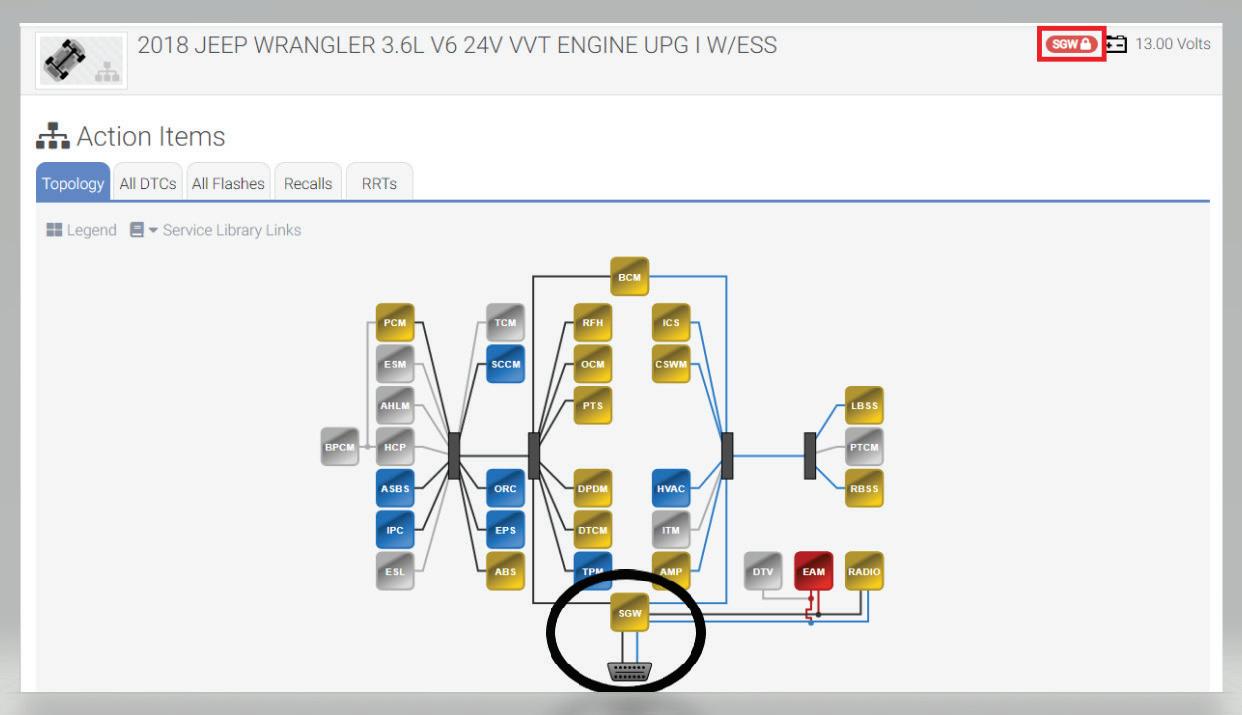The image size is (1242, 715).
Task: Click the battery voltage icon
Action: [1116, 44]
